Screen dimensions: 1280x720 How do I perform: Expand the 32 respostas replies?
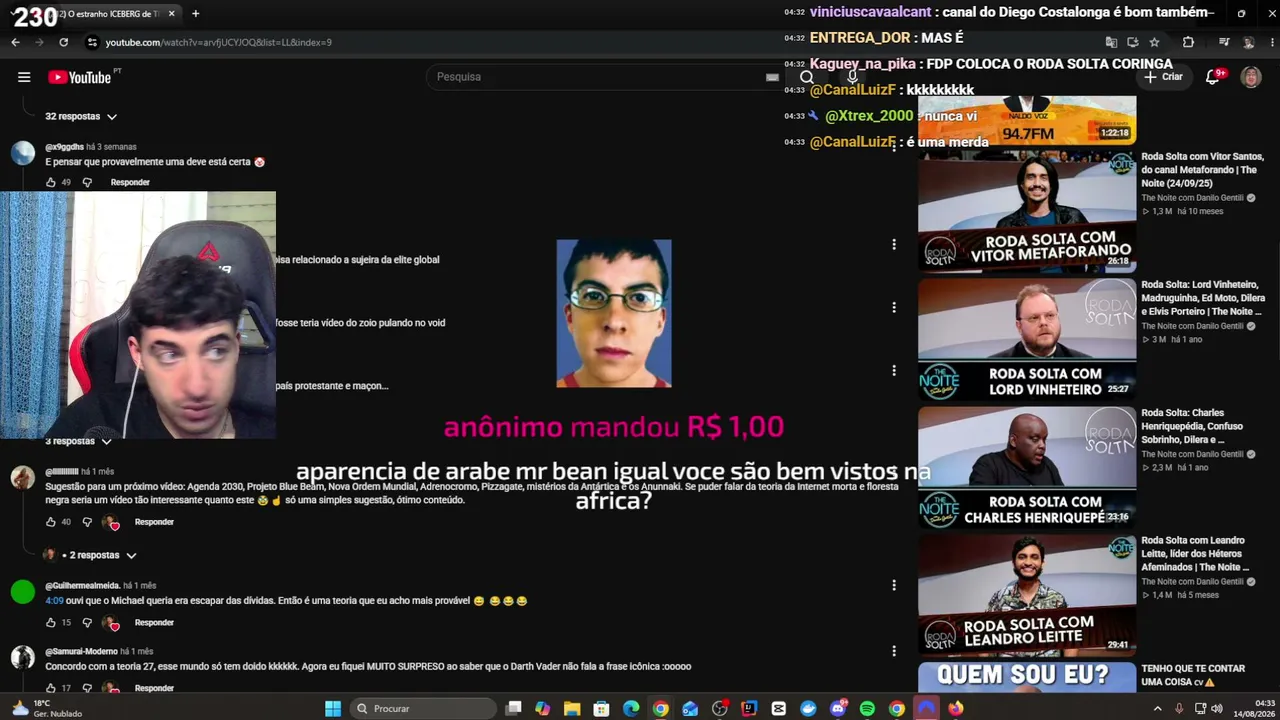pos(81,116)
